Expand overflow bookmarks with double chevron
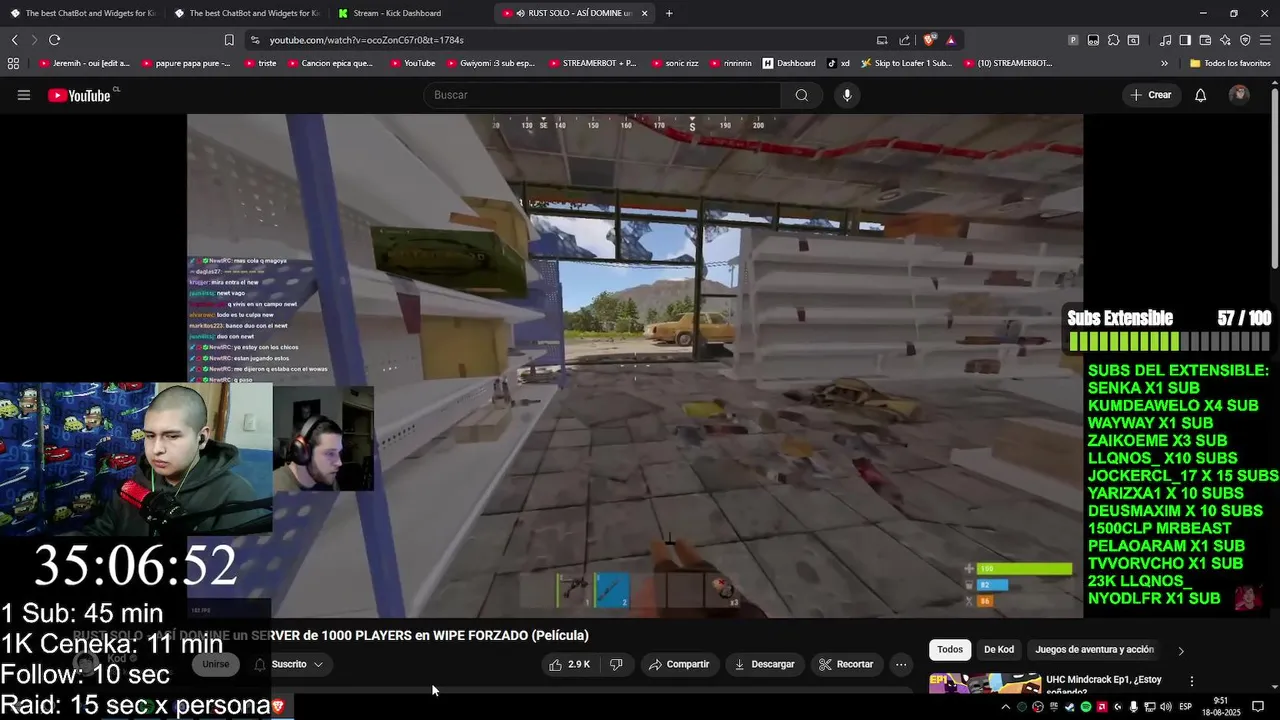1280x720 pixels. click(1164, 63)
